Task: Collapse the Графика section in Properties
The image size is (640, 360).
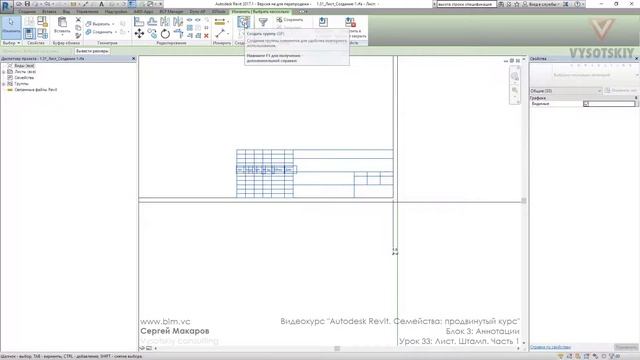Action: (636, 98)
